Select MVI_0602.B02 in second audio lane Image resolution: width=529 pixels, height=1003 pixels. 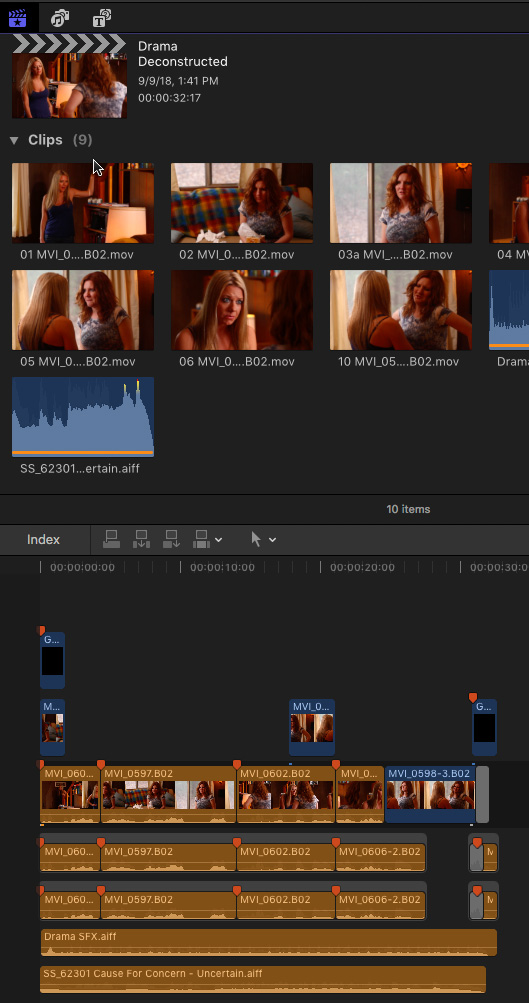pyautogui.click(x=286, y=905)
